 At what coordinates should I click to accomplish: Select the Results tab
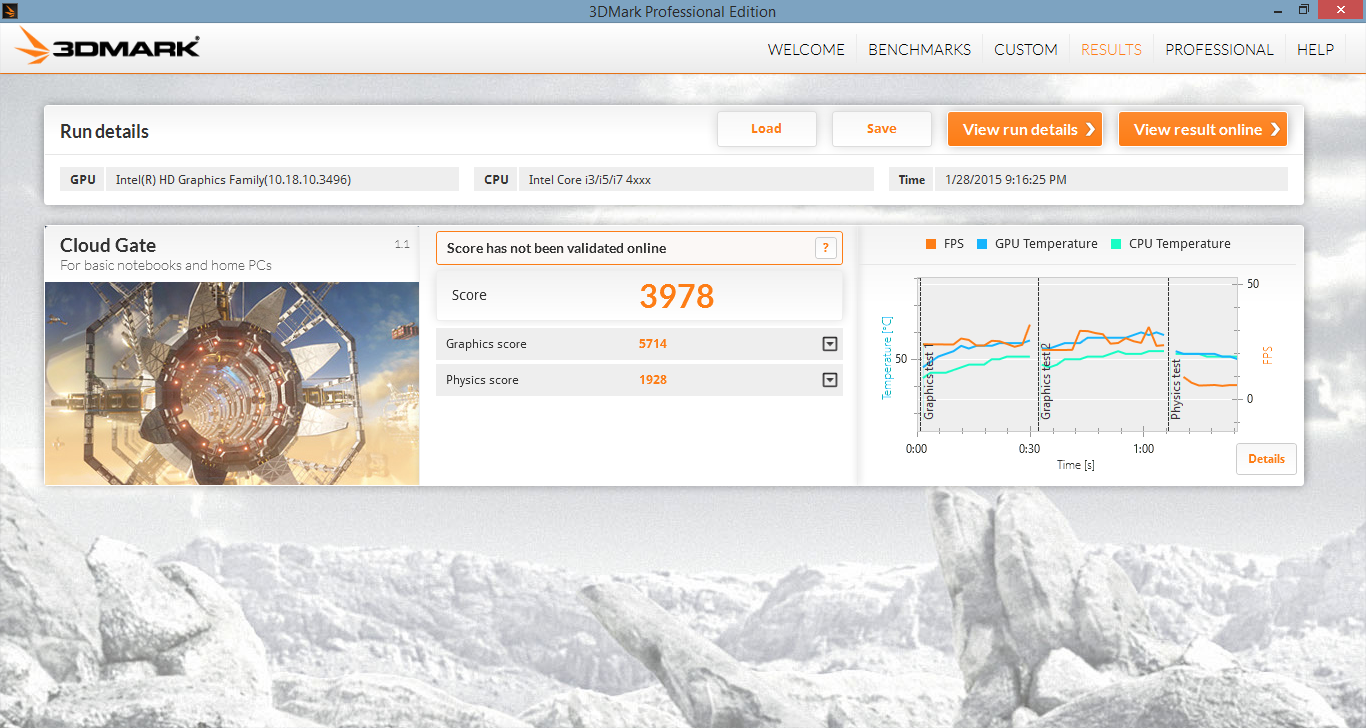point(1111,49)
